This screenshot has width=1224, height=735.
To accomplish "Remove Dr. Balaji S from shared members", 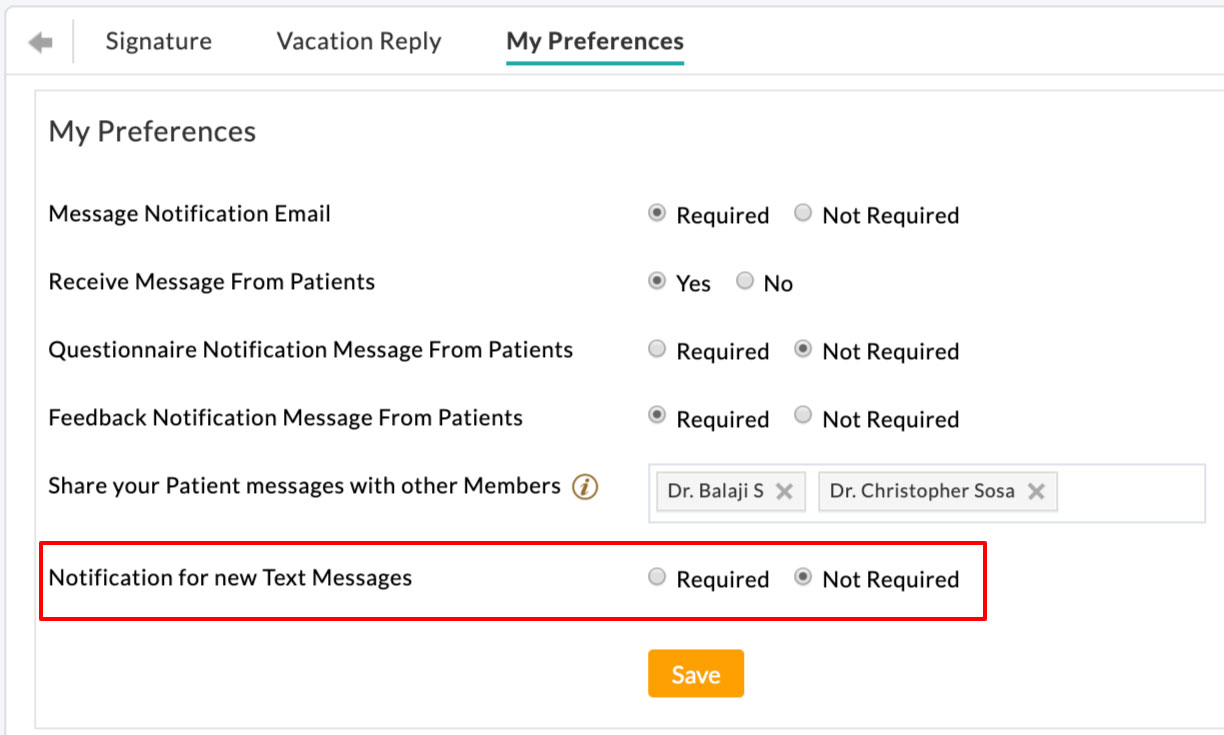I will coord(785,491).
